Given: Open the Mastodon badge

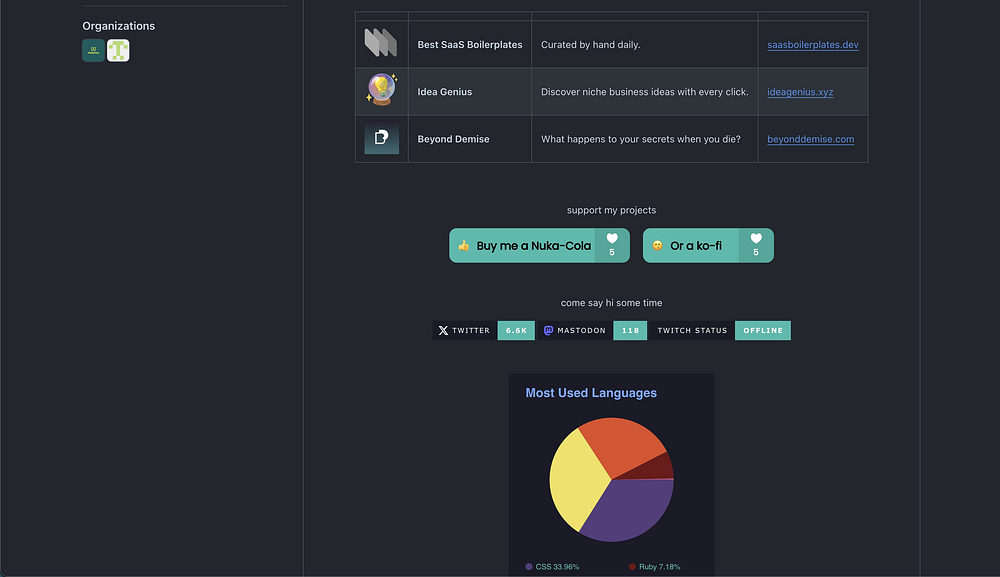Looking at the screenshot, I should (592, 330).
